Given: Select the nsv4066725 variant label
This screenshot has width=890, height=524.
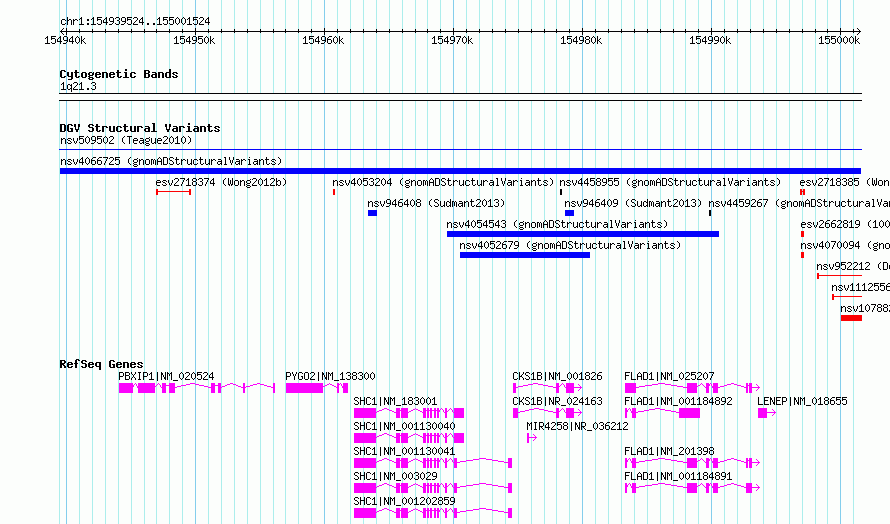Looking at the screenshot, I should click(171, 161).
